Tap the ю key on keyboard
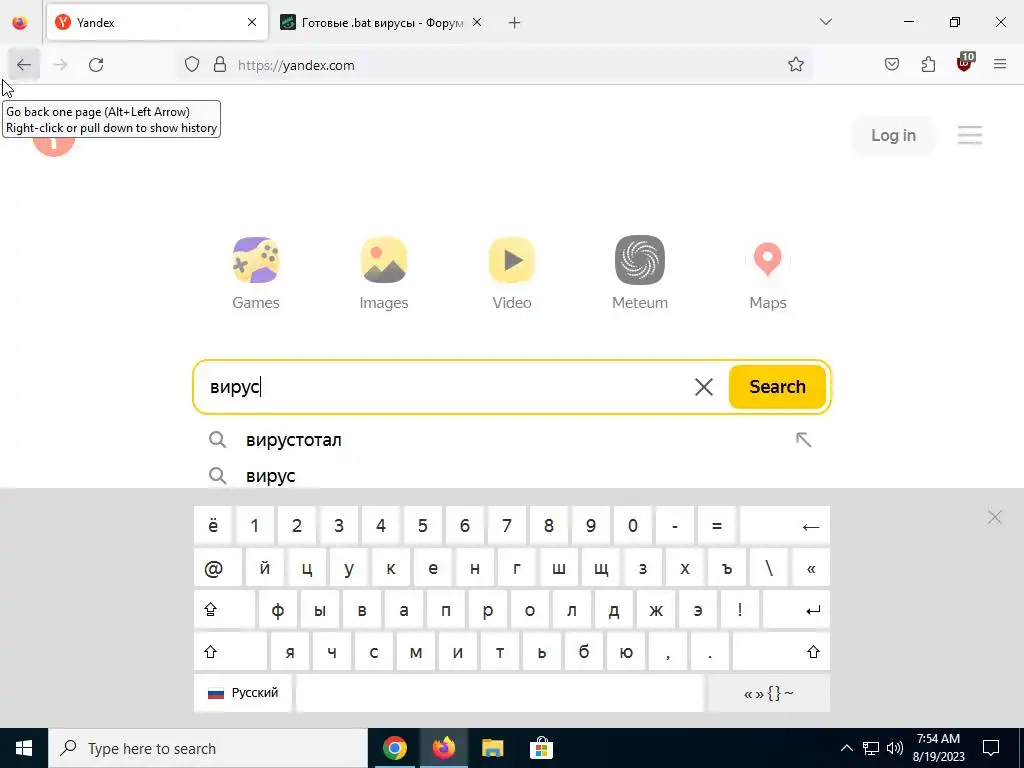 [626, 652]
